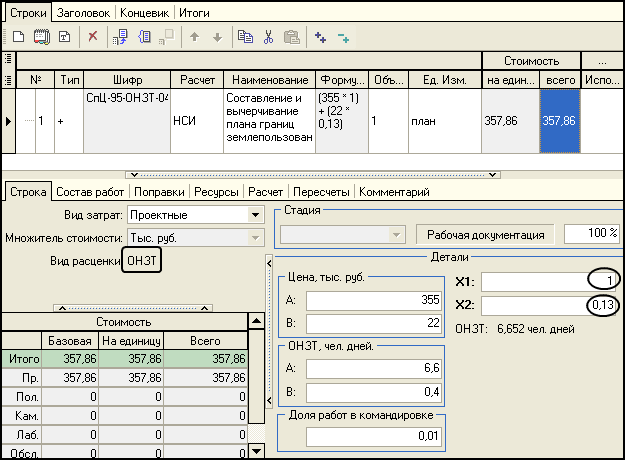625x460 pixels.
Task: Open the Заголовок tab
Action: pos(83,13)
